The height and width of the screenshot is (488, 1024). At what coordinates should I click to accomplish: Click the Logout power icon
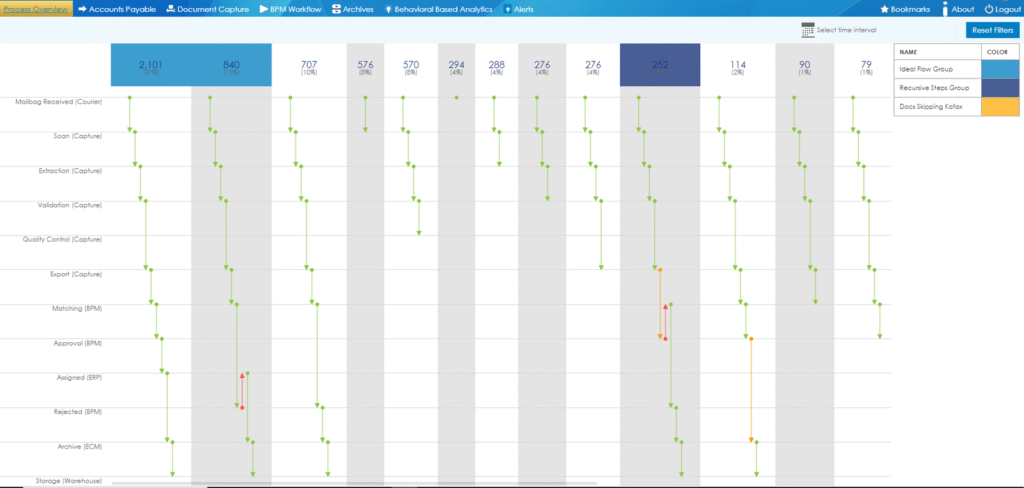point(988,9)
